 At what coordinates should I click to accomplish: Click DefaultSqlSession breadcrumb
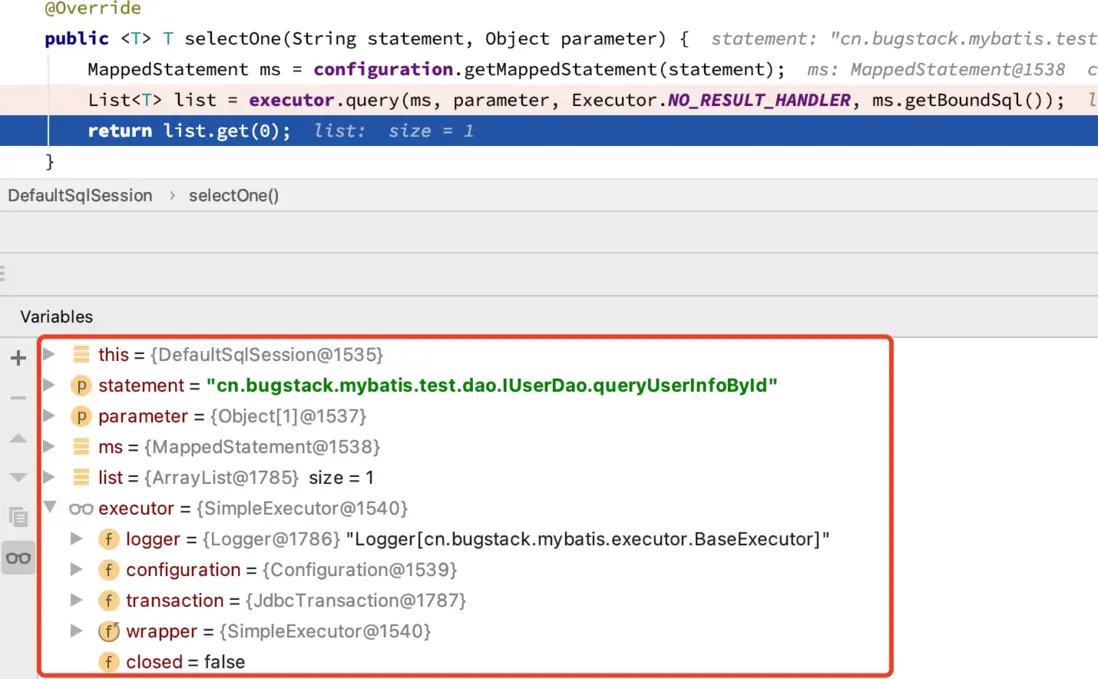tap(80, 195)
